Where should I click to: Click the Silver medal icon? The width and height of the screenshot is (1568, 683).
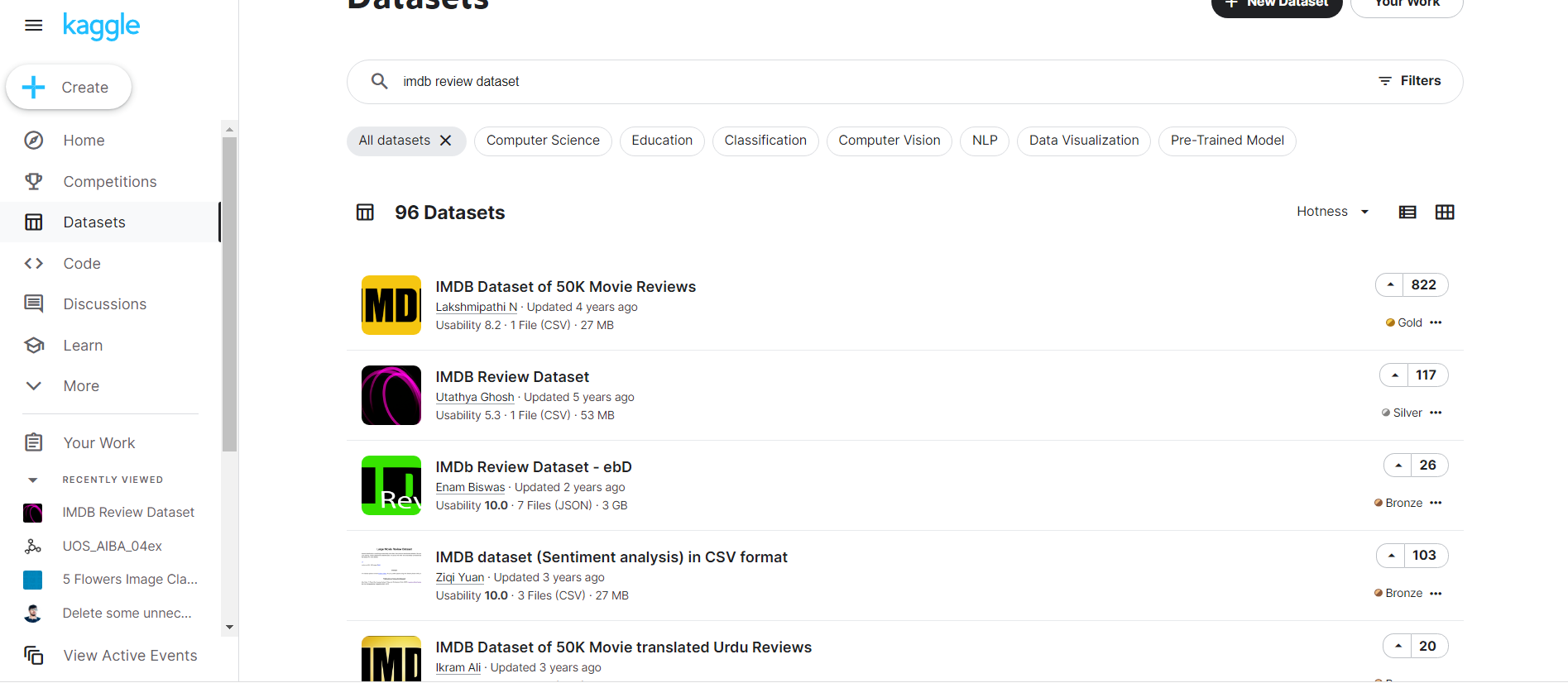point(1386,413)
